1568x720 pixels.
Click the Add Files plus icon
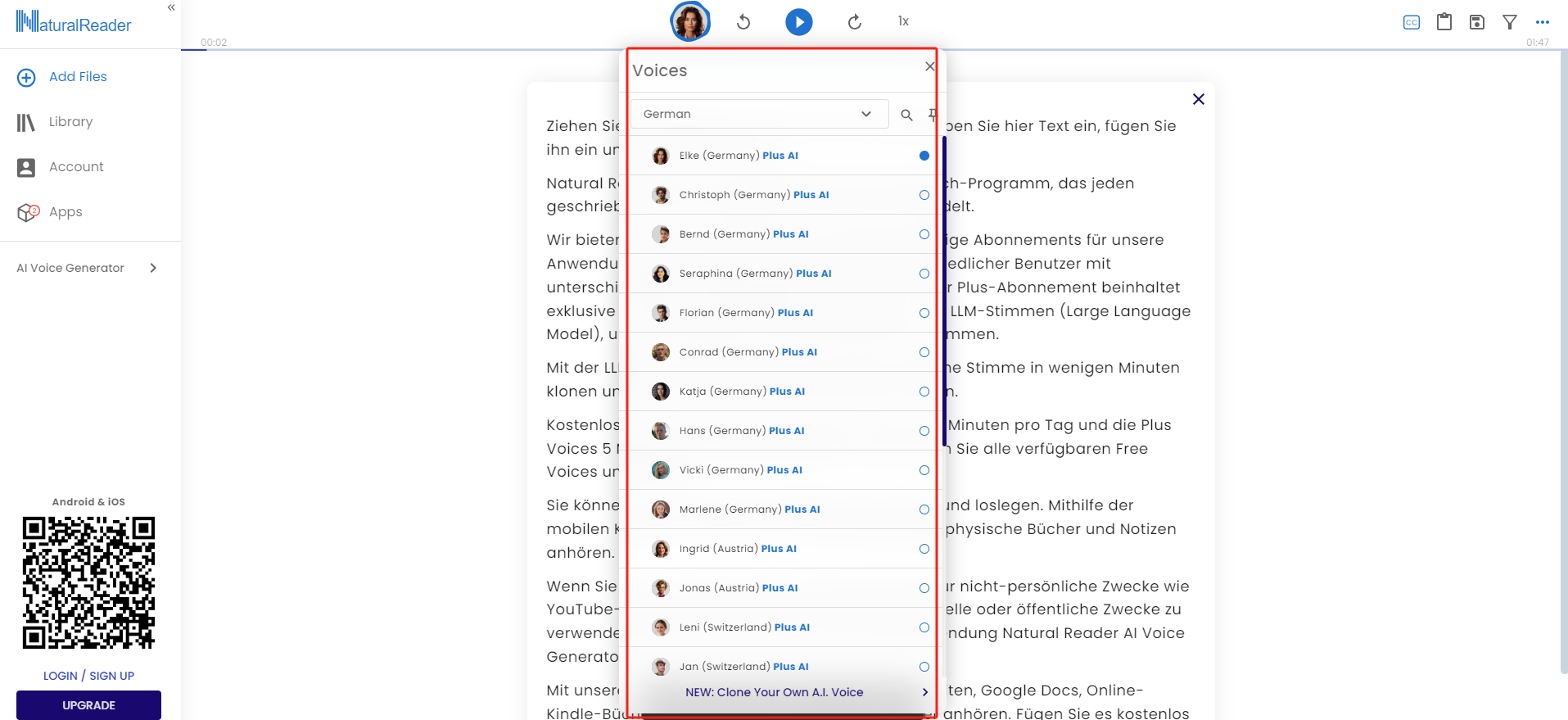[26, 78]
